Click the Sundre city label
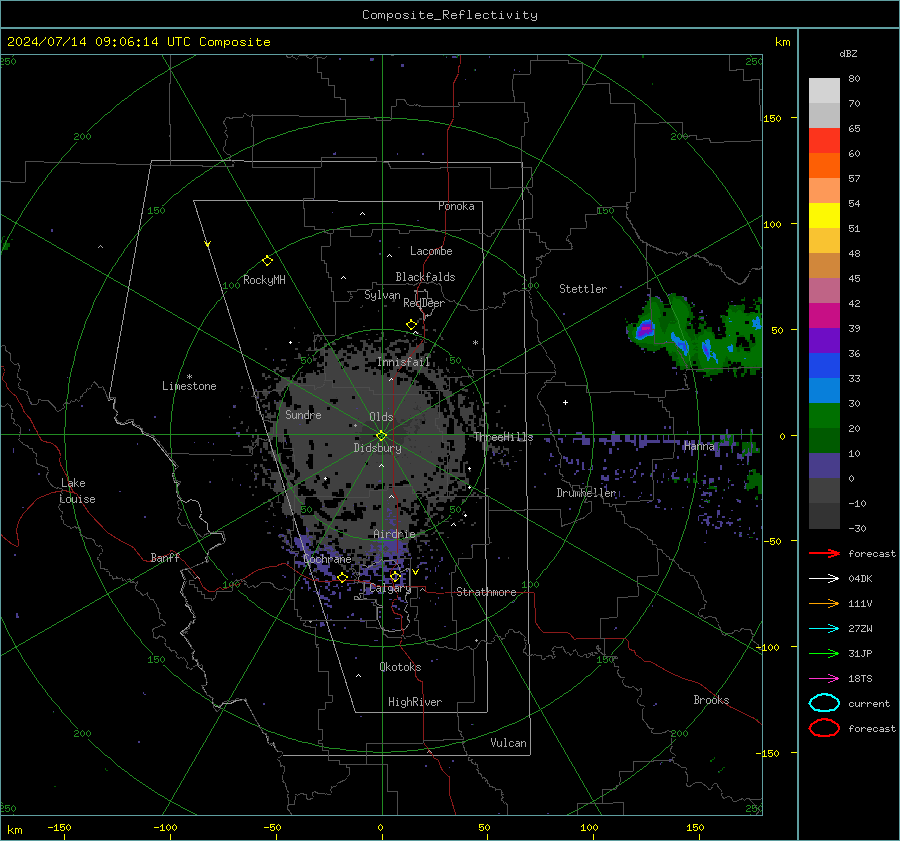 tap(303, 414)
